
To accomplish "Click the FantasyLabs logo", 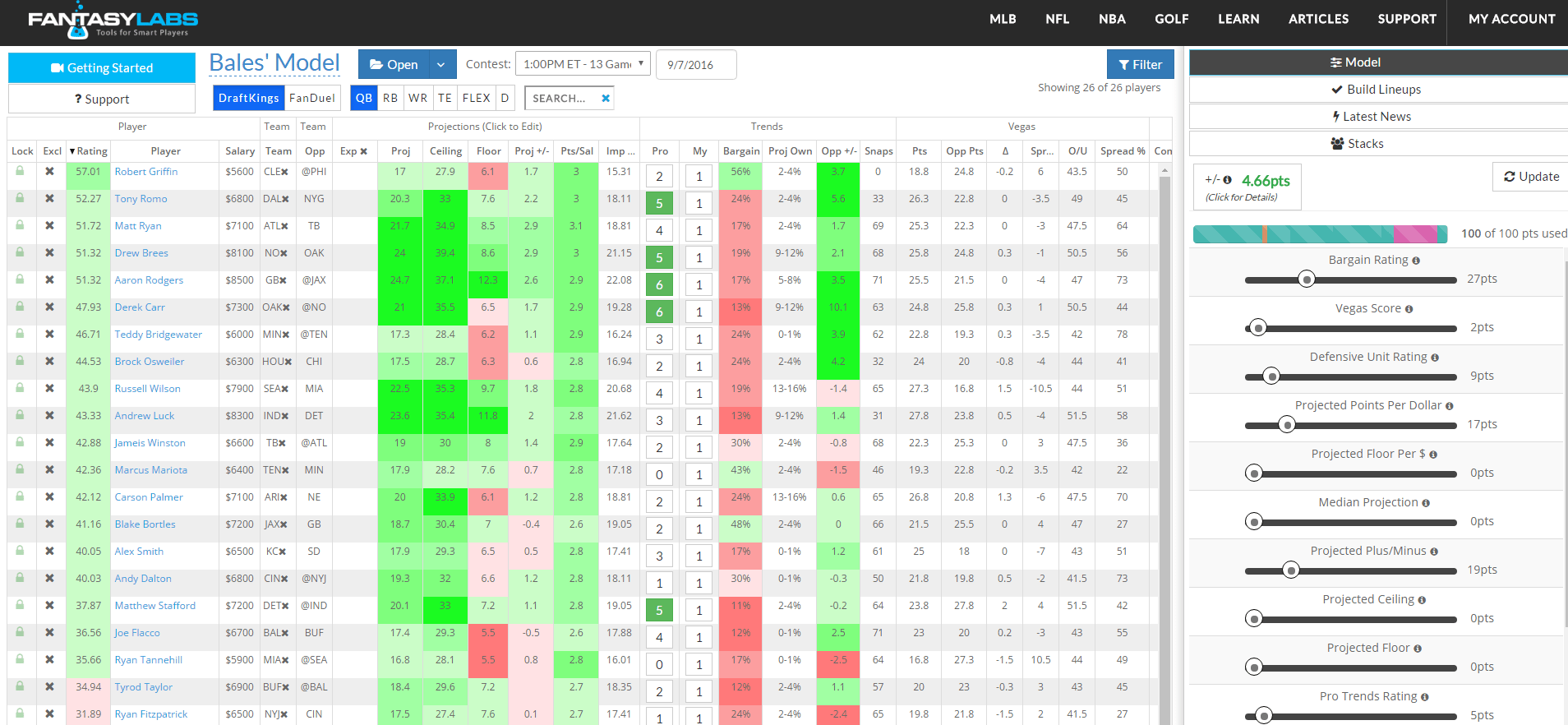I will pos(113,22).
